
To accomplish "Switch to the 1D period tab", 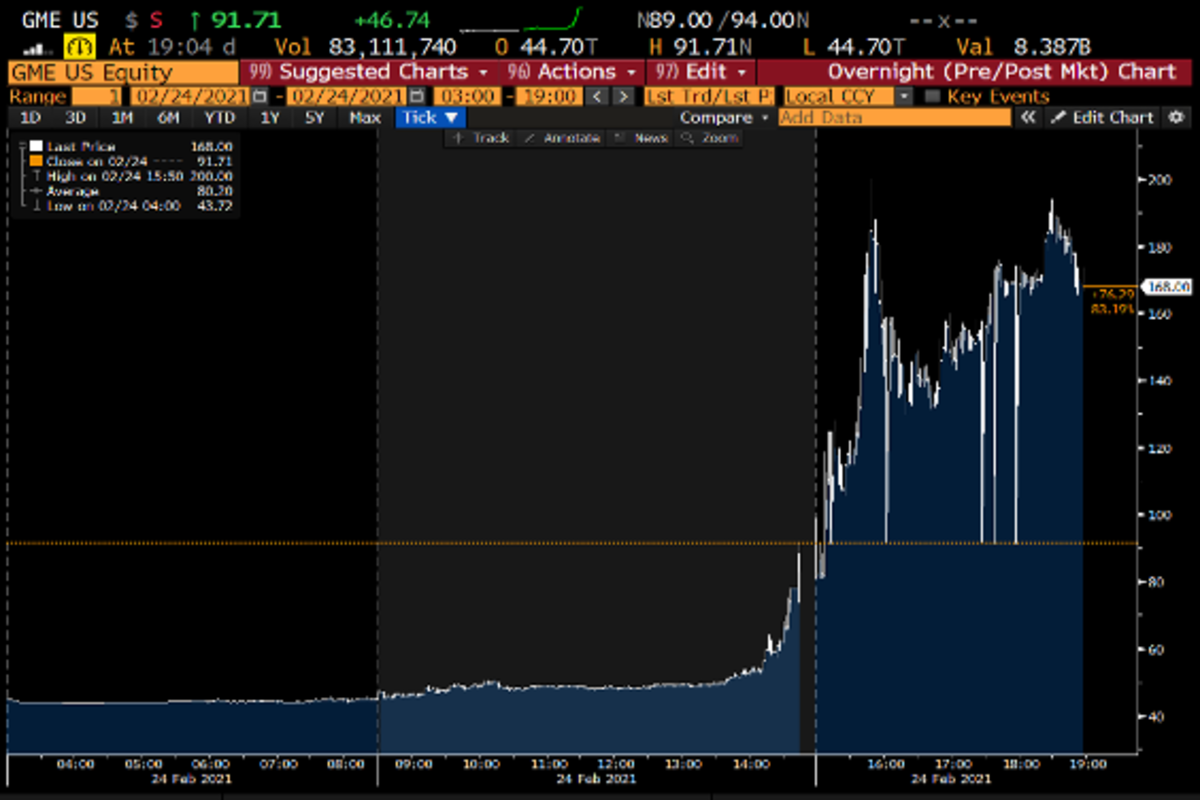I will click(31, 118).
